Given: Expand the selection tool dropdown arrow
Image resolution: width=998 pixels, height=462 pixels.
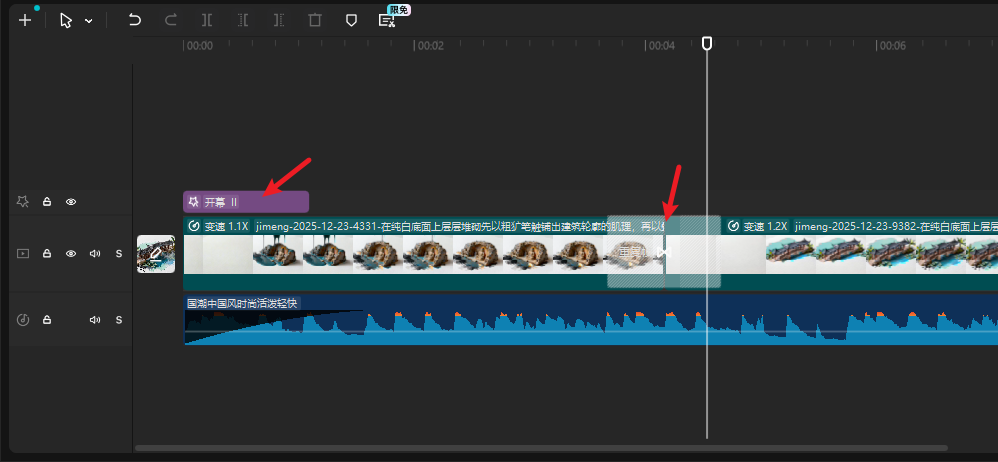Looking at the screenshot, I should pyautogui.click(x=89, y=21).
